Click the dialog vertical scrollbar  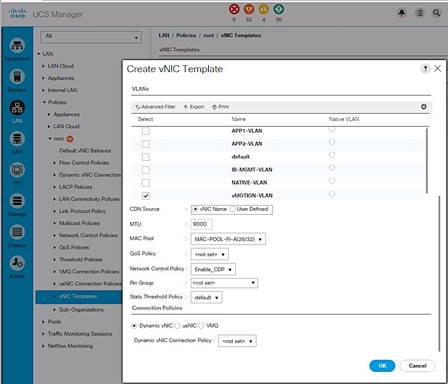coord(439,273)
